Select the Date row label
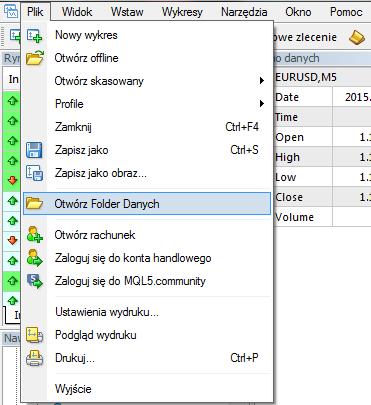 [x=287, y=97]
